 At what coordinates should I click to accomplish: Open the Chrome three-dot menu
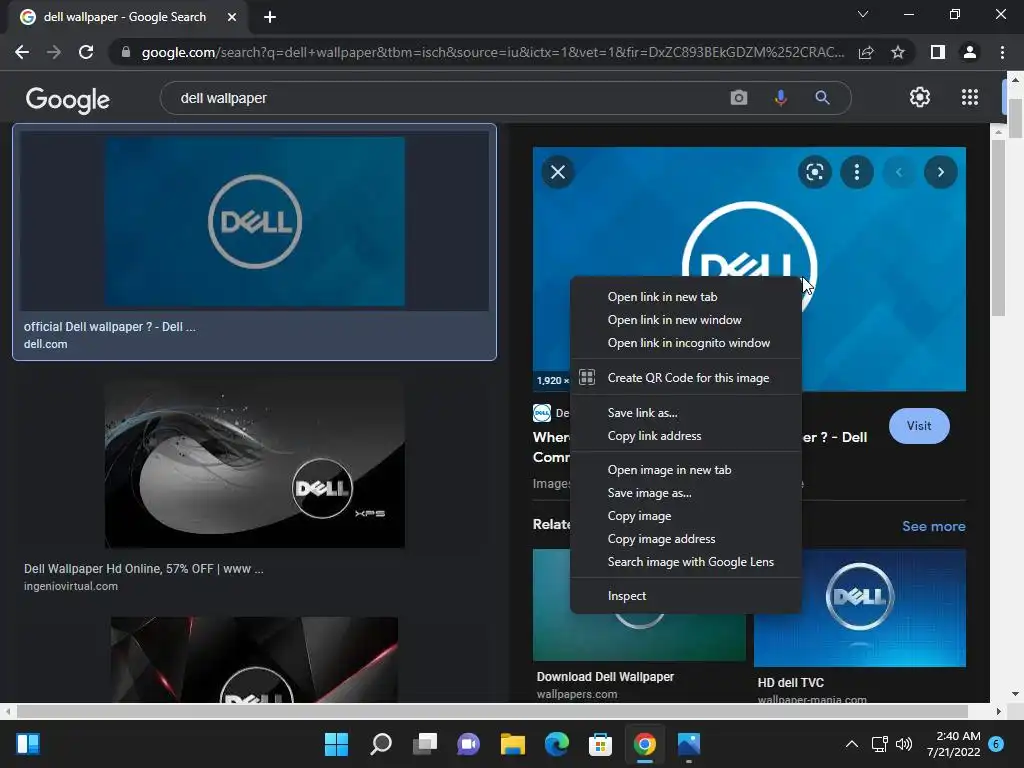click(x=1002, y=52)
